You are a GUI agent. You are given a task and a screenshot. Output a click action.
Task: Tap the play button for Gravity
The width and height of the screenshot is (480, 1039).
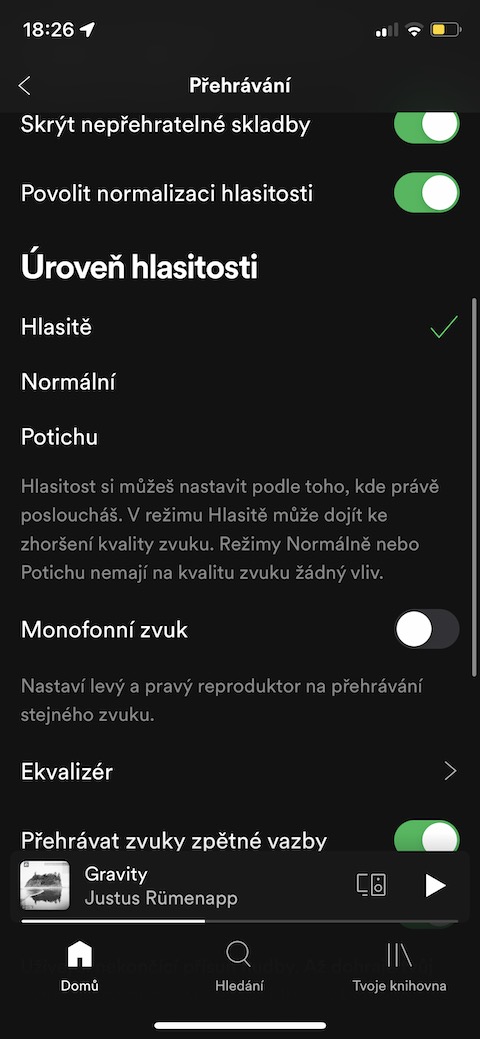click(435, 885)
